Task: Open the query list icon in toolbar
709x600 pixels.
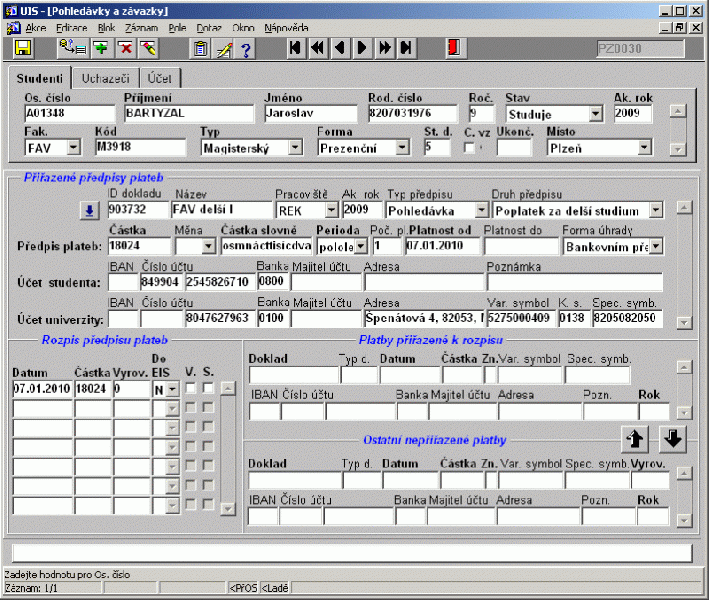Action: 74,48
